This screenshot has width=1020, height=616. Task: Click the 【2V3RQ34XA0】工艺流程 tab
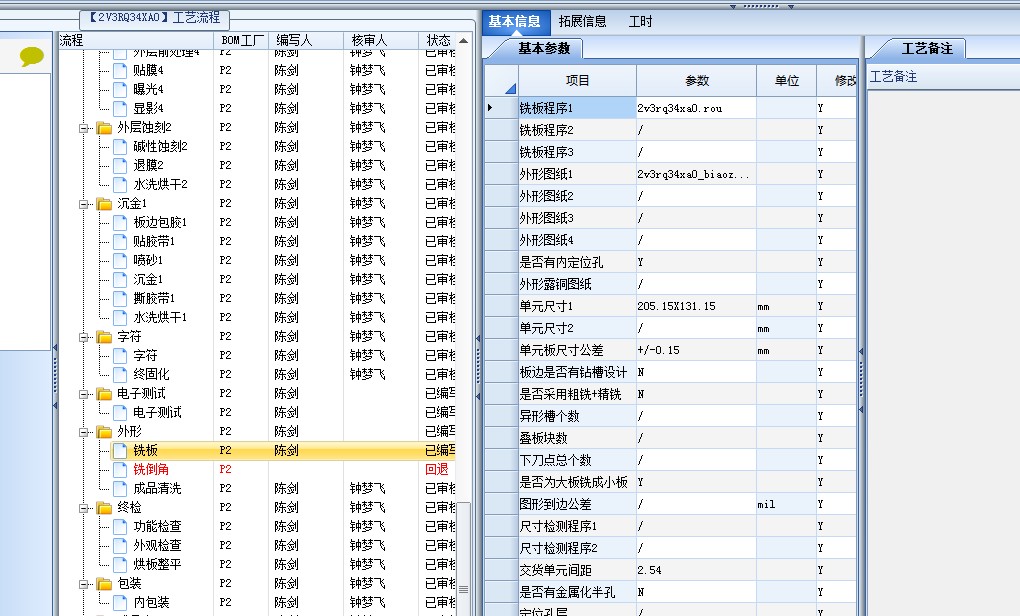155,18
